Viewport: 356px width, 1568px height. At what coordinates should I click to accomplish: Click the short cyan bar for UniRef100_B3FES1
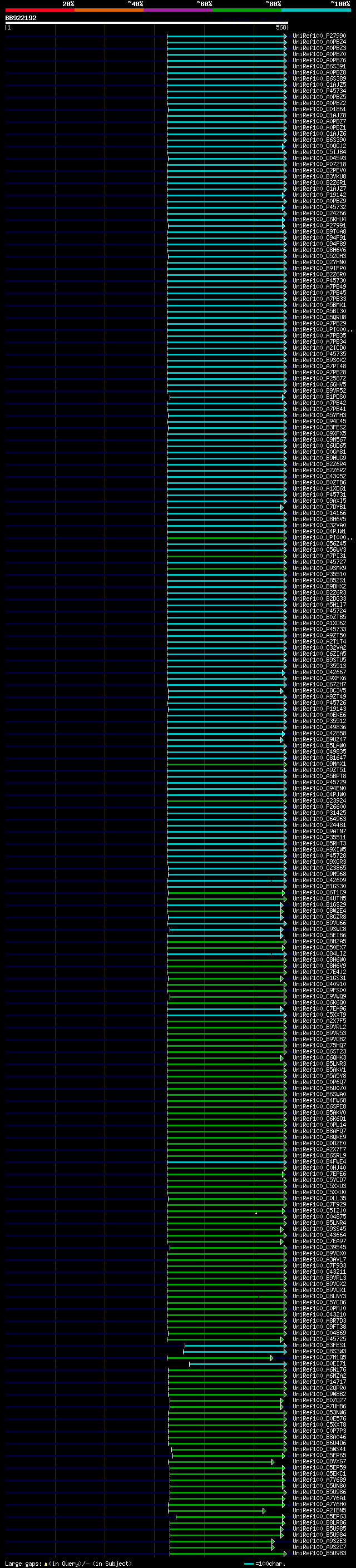(x=235, y=1345)
